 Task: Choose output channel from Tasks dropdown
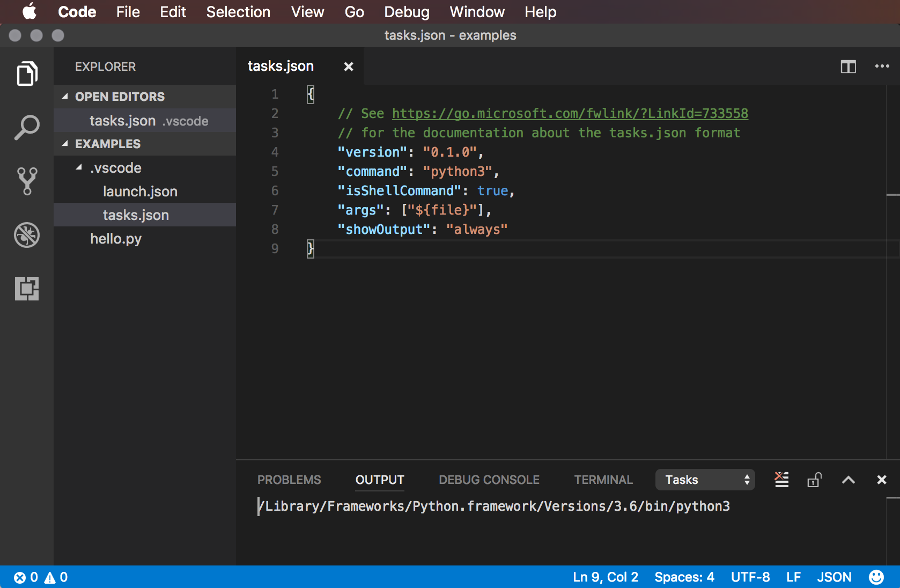point(705,480)
